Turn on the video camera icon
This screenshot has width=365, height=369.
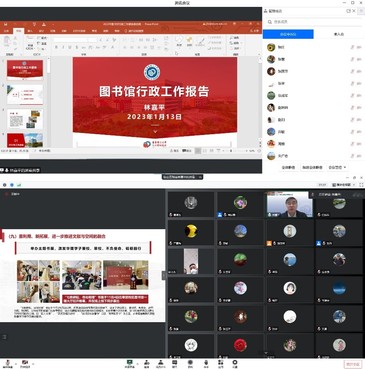25,363
